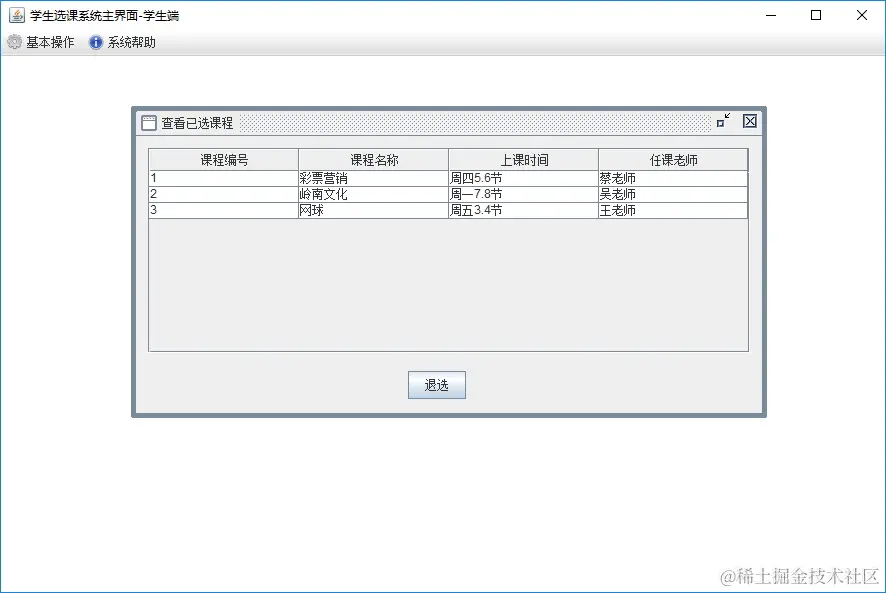This screenshot has width=886, height=593.
Task: Click the gear icon beside 基本操作
Action: [x=14, y=42]
